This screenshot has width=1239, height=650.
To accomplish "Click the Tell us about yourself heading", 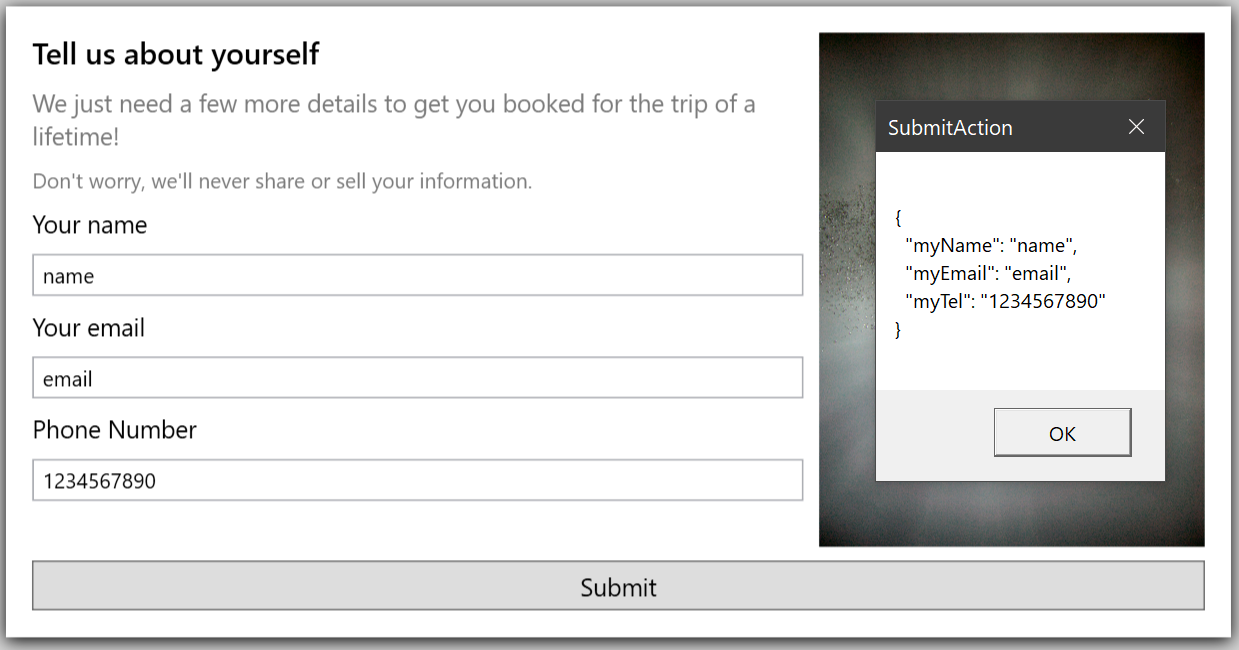I will [176, 54].
